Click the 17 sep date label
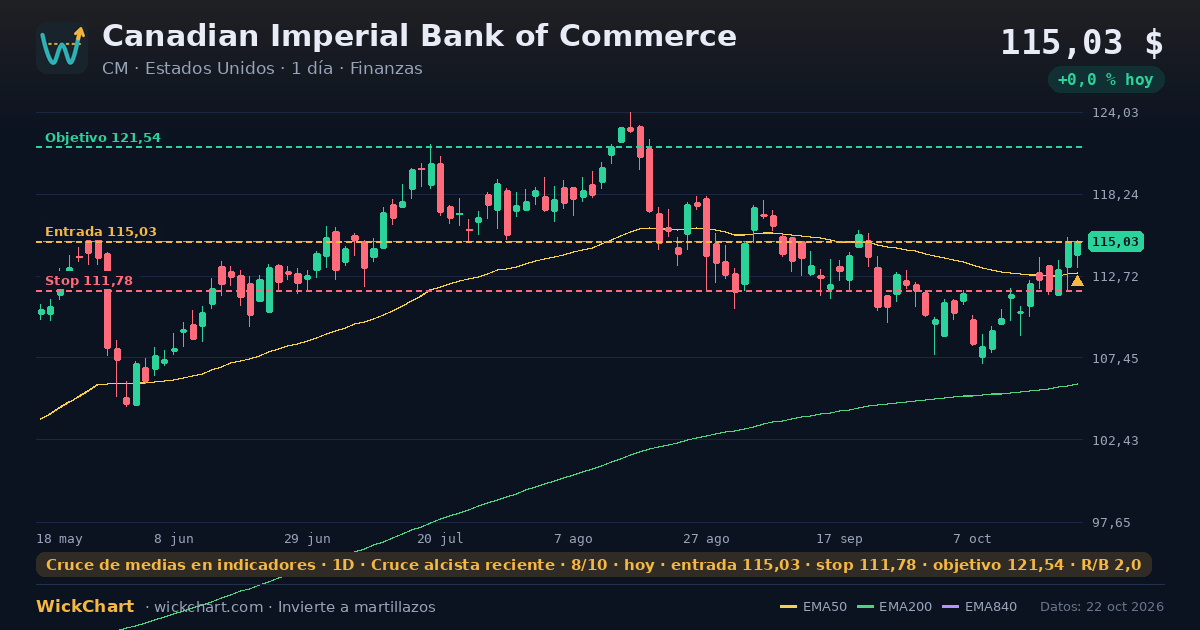The image size is (1200, 630). 839,539
